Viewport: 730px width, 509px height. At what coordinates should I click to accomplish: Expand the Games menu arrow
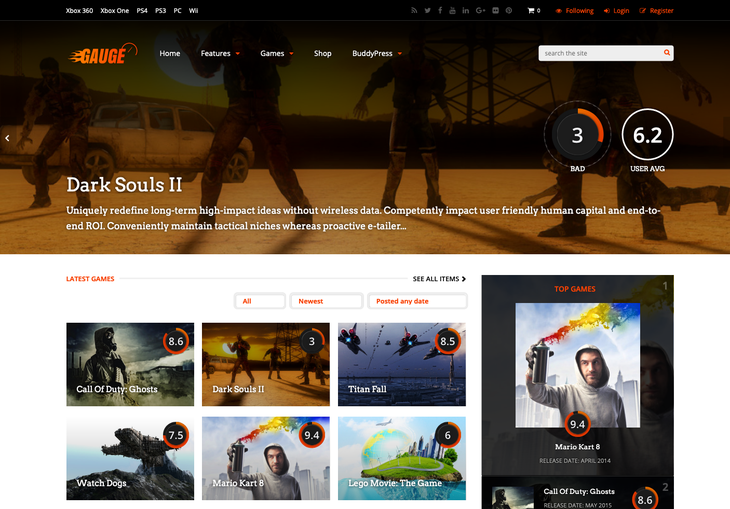click(x=291, y=54)
